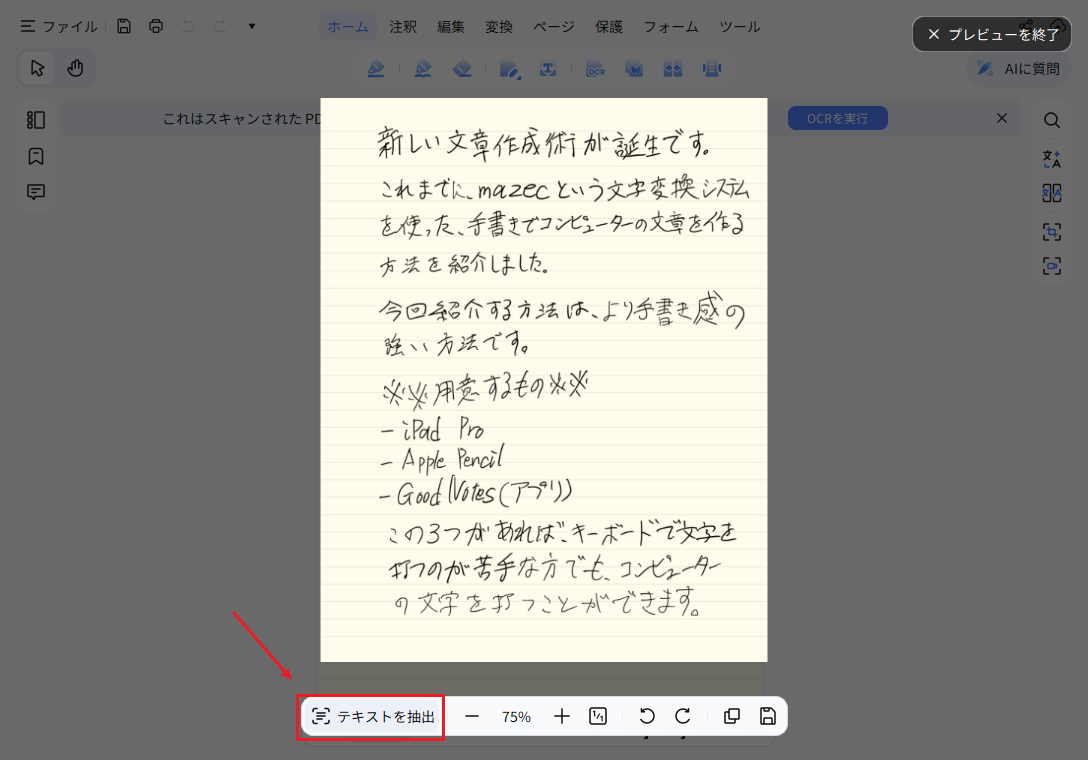Screen dimensions: 1088x760
Task: Open the bookmarks panel in left sidebar
Action: pos(36,156)
